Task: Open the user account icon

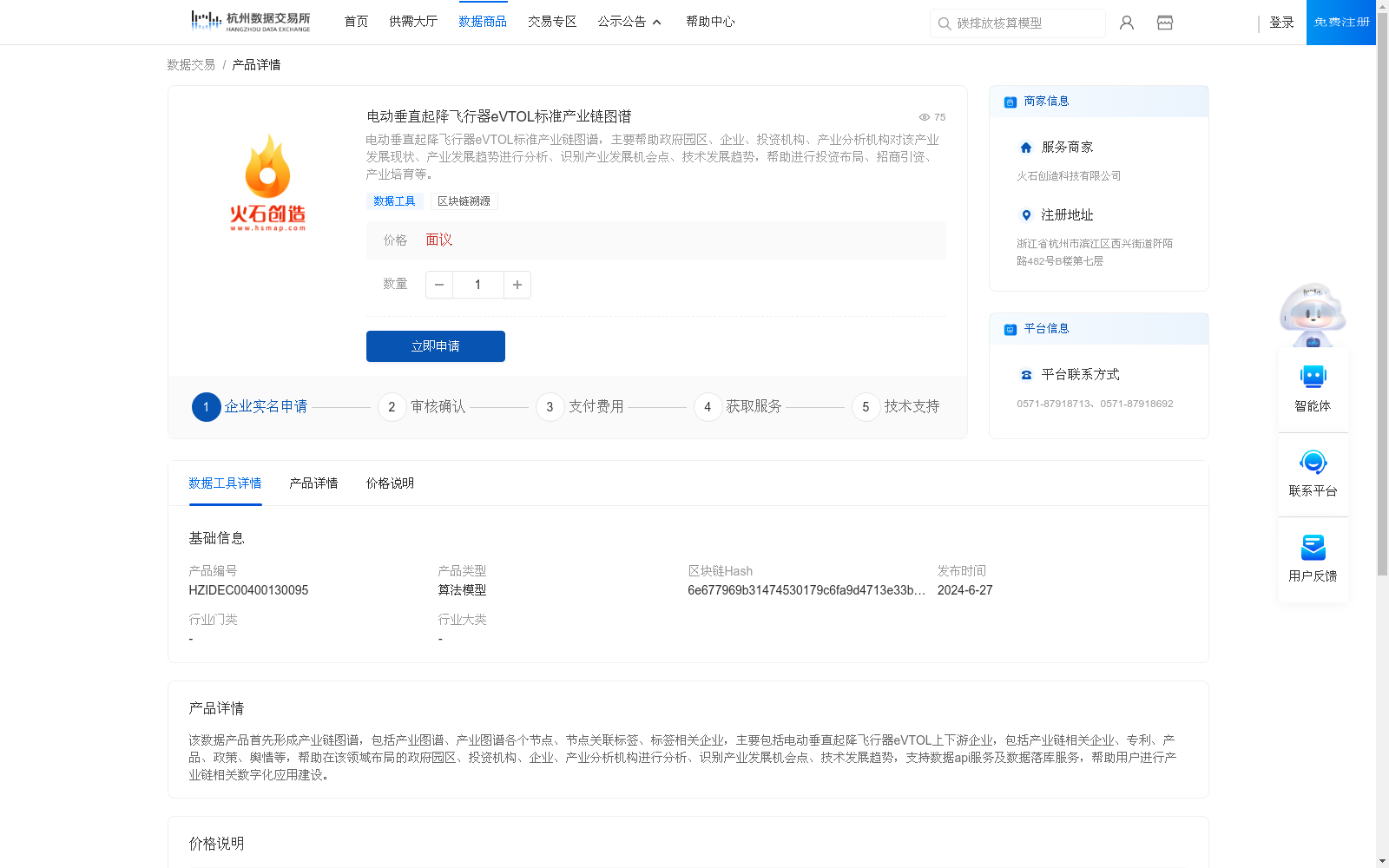Action: [1127, 23]
